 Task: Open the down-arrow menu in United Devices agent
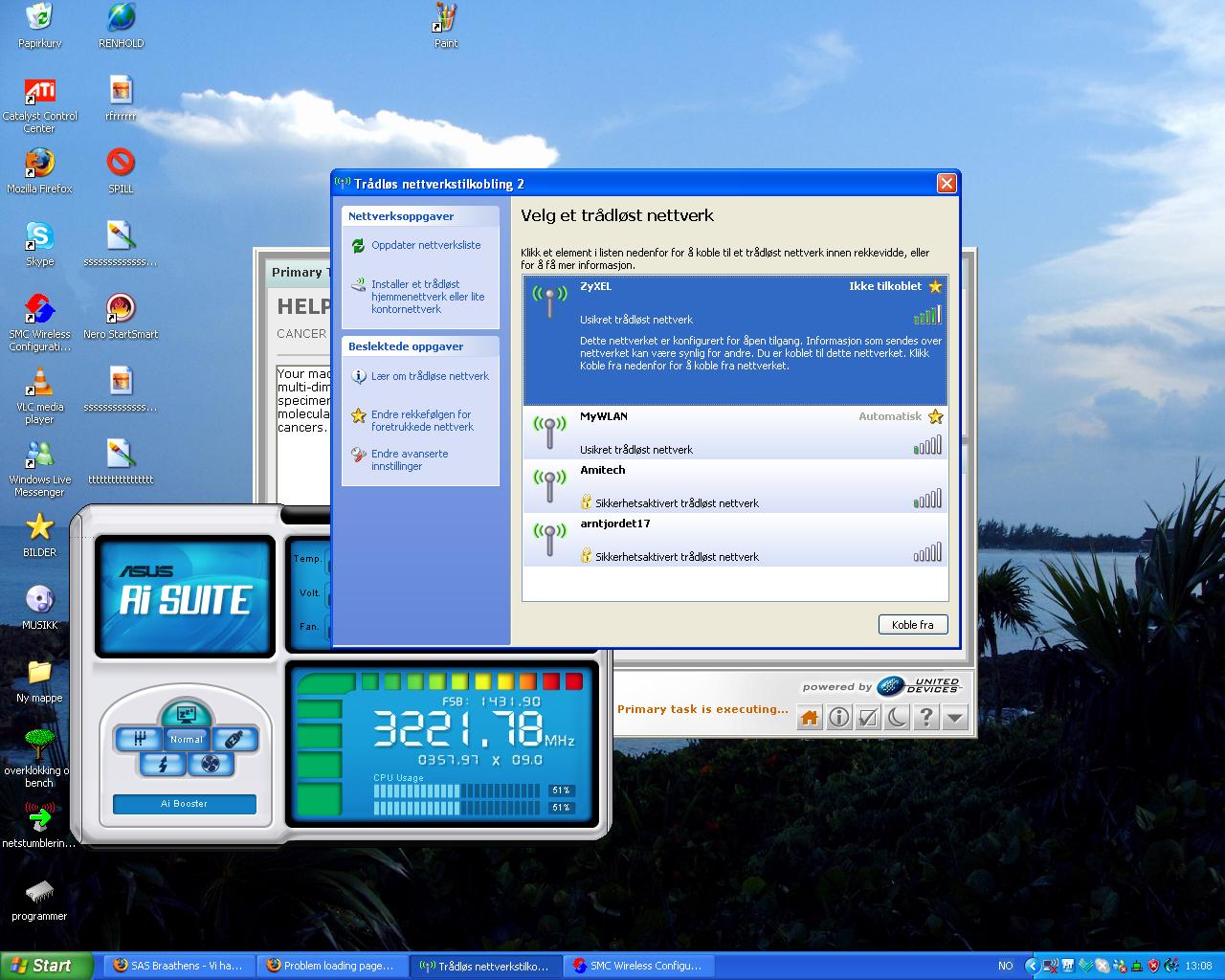coord(955,718)
